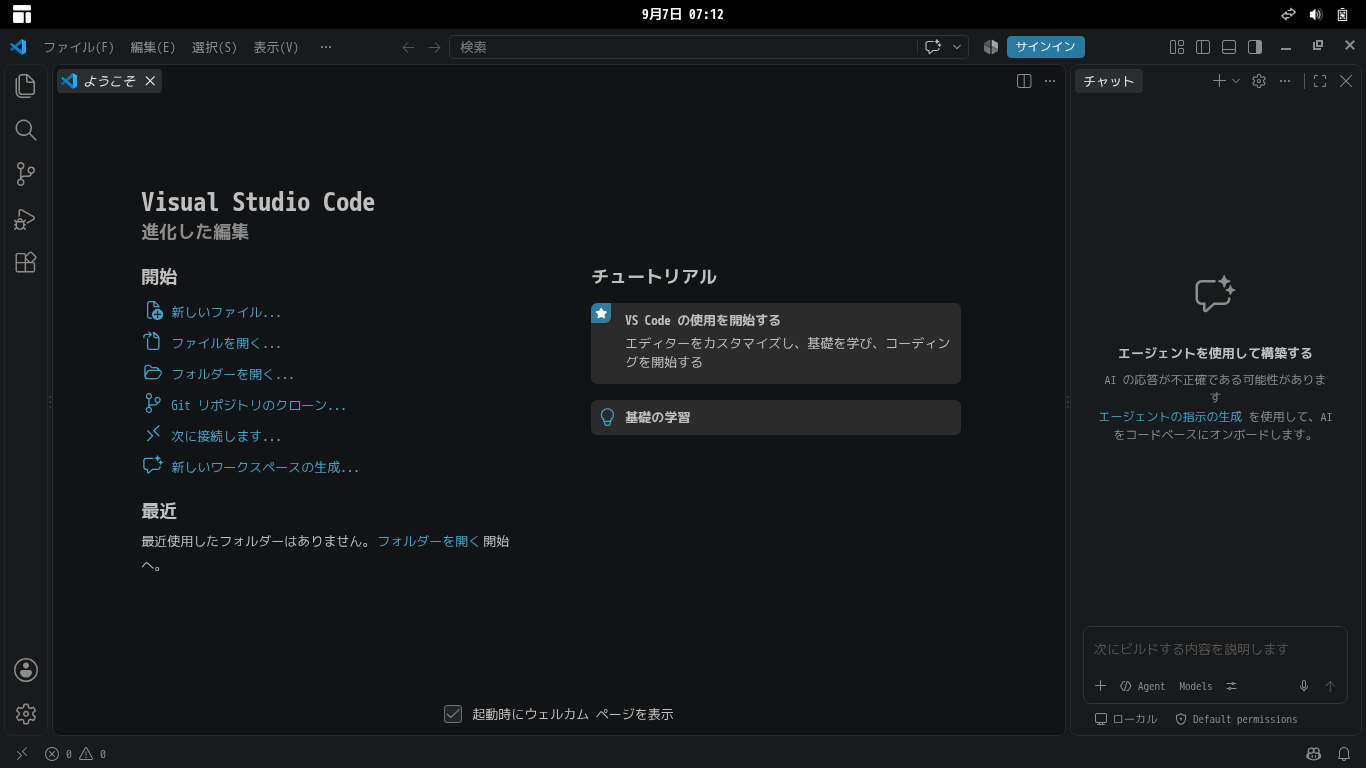
Task: Open the Manage gear in activity bar
Action: [x=26, y=714]
